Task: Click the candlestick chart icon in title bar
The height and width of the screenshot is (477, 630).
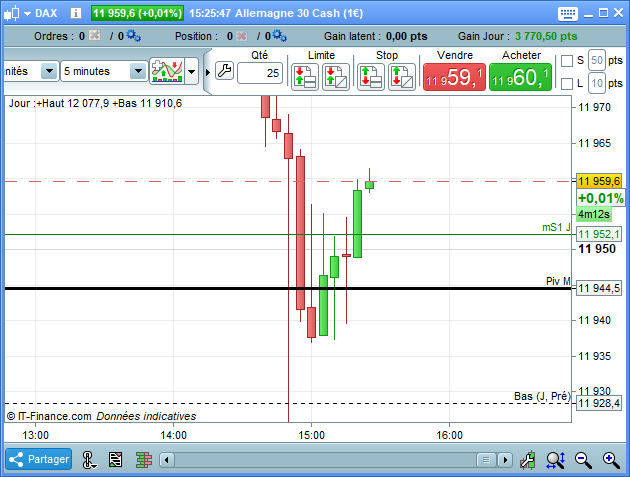Action: (11, 13)
